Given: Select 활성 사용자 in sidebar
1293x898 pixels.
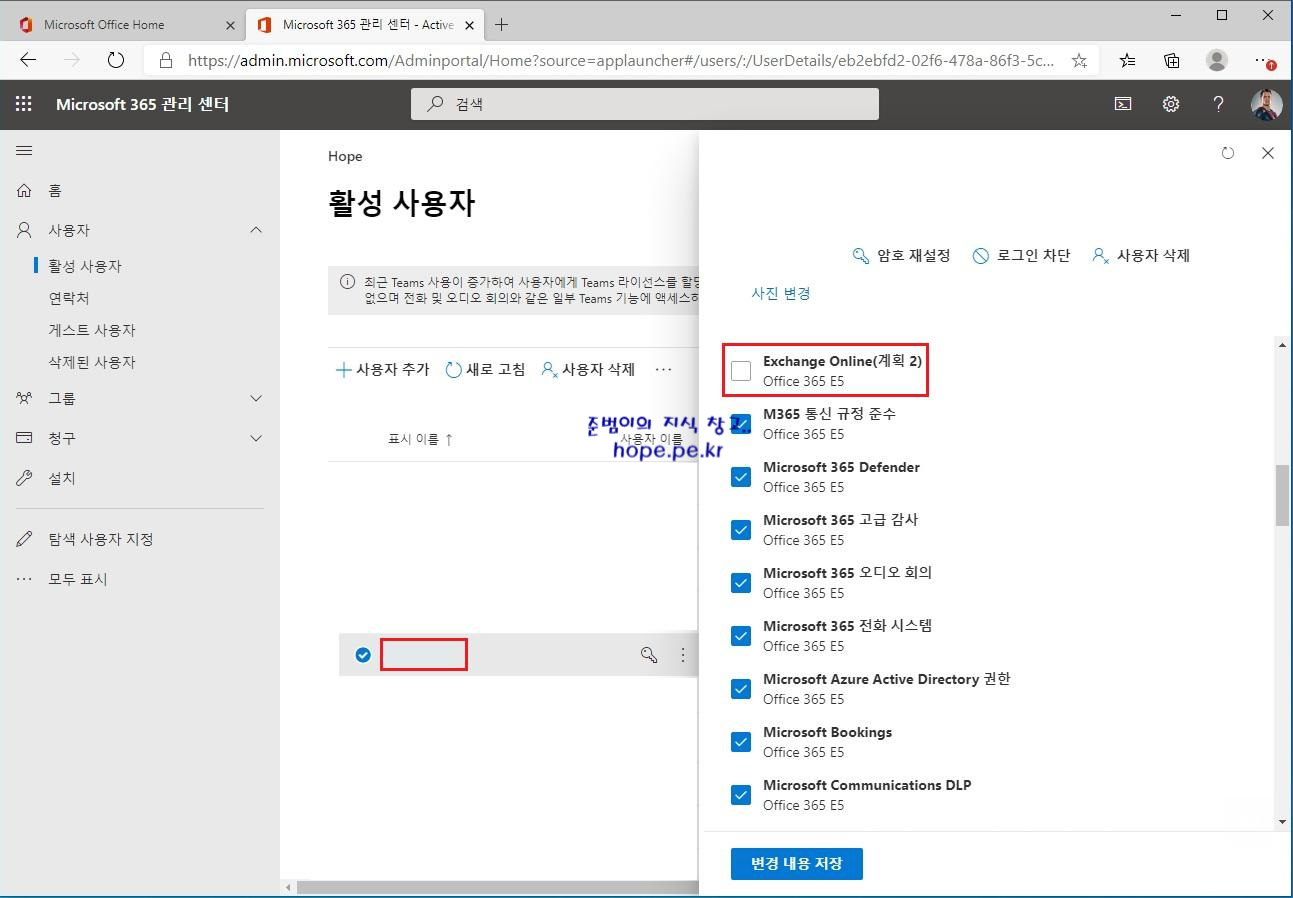Looking at the screenshot, I should pyautogui.click(x=85, y=266).
